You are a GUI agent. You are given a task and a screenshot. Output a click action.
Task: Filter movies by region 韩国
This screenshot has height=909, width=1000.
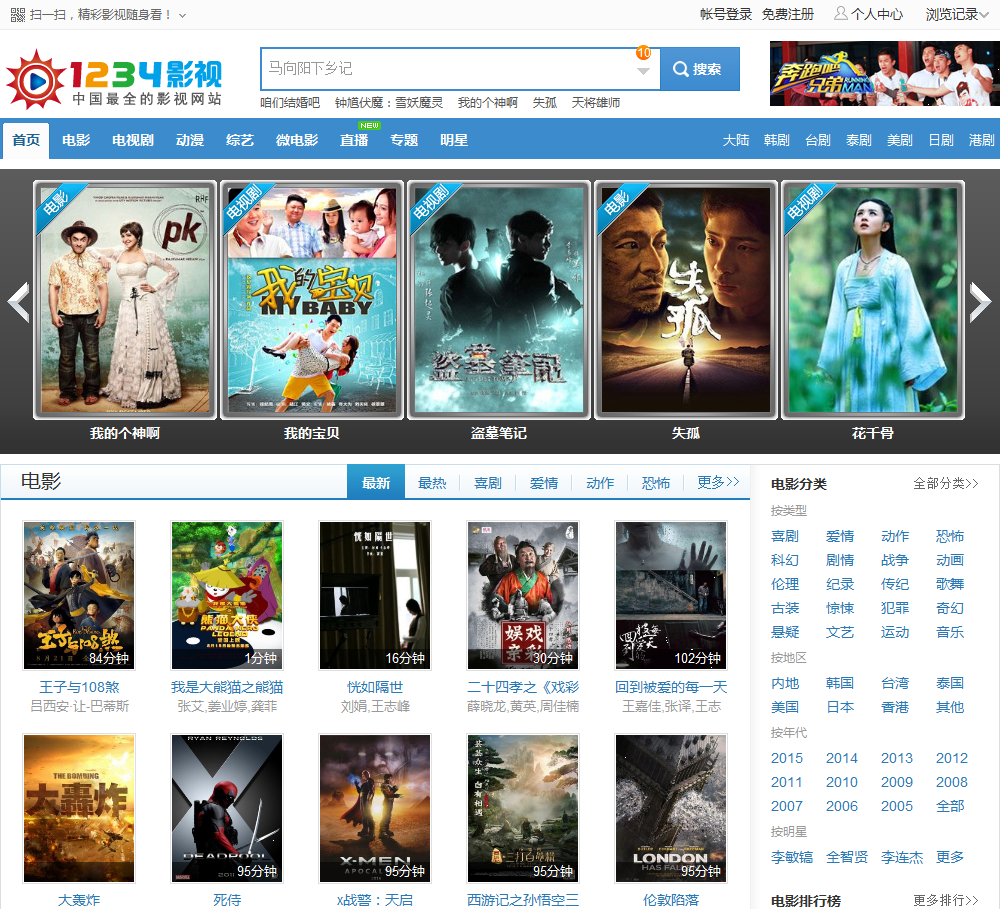pos(839,683)
